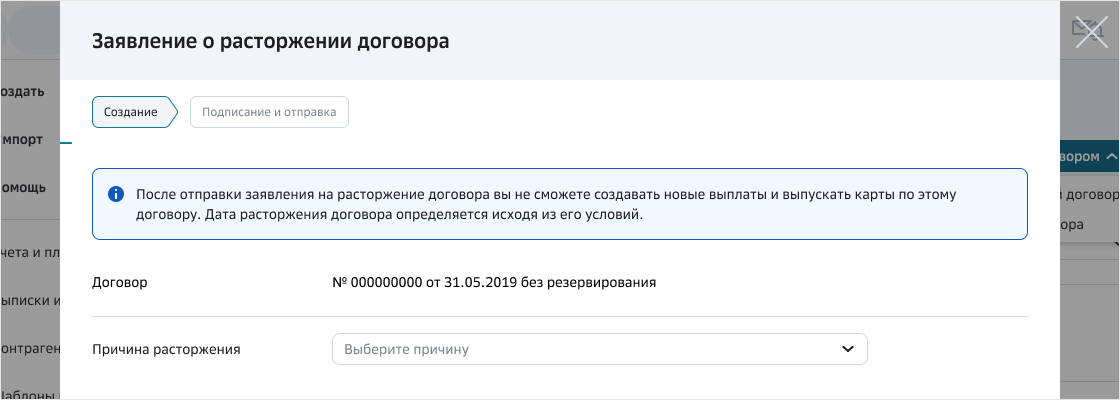The image size is (1120, 400).
Task: Click the partially hidden «и договор» menu entry
Action: point(1088,194)
